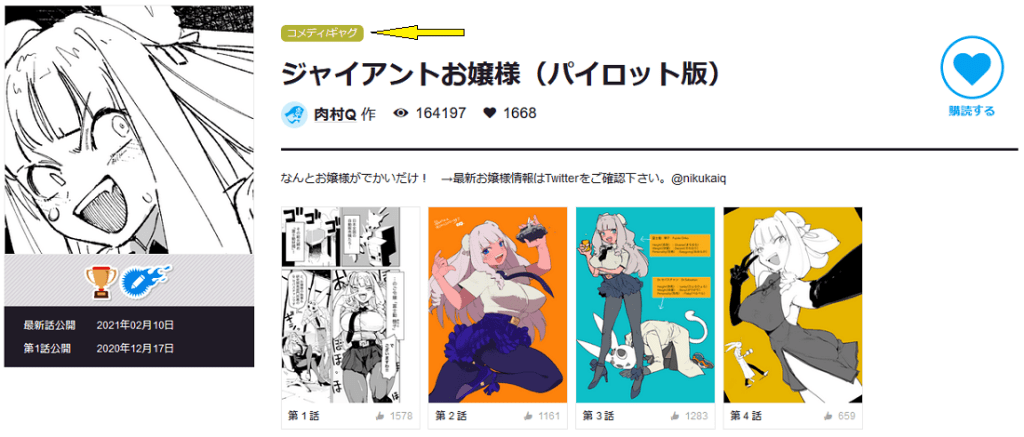Click the author avatar icon next to 肉村Q
This screenshot has width=1024, height=437.
pyautogui.click(x=294, y=114)
